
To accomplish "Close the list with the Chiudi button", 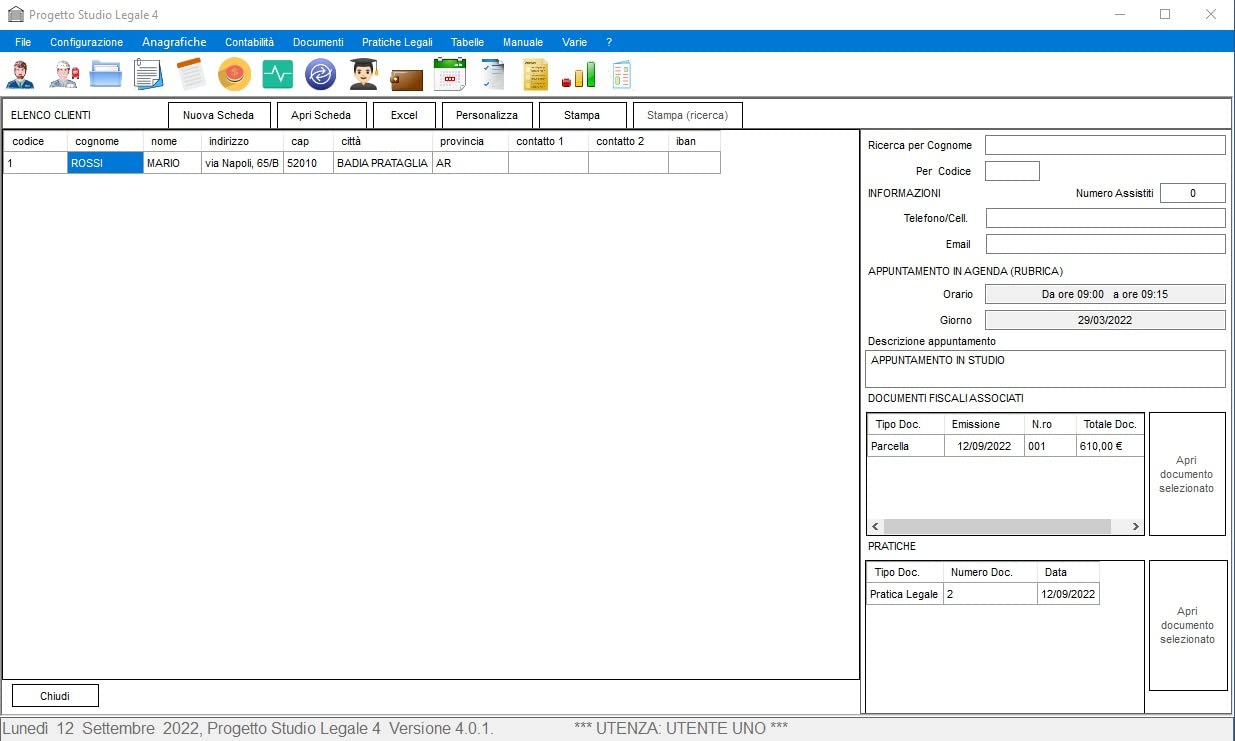I will (55, 696).
